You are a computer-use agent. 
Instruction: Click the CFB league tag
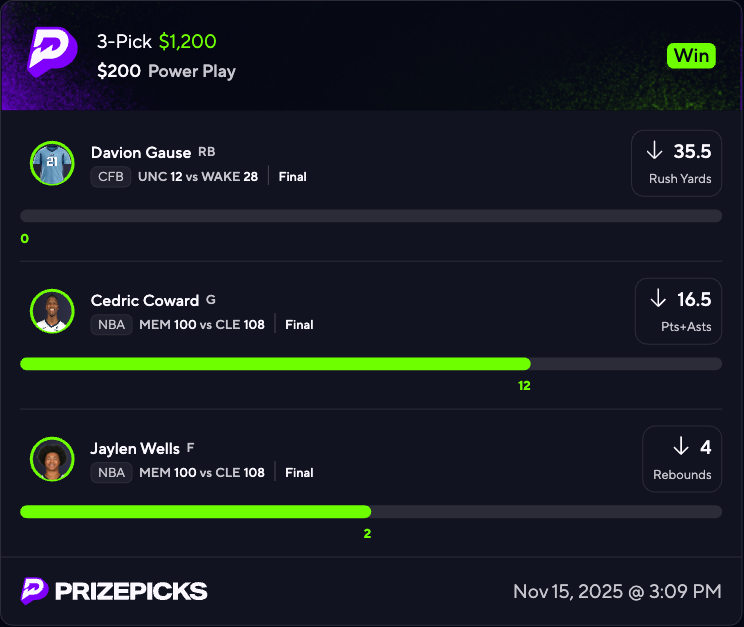[111, 177]
